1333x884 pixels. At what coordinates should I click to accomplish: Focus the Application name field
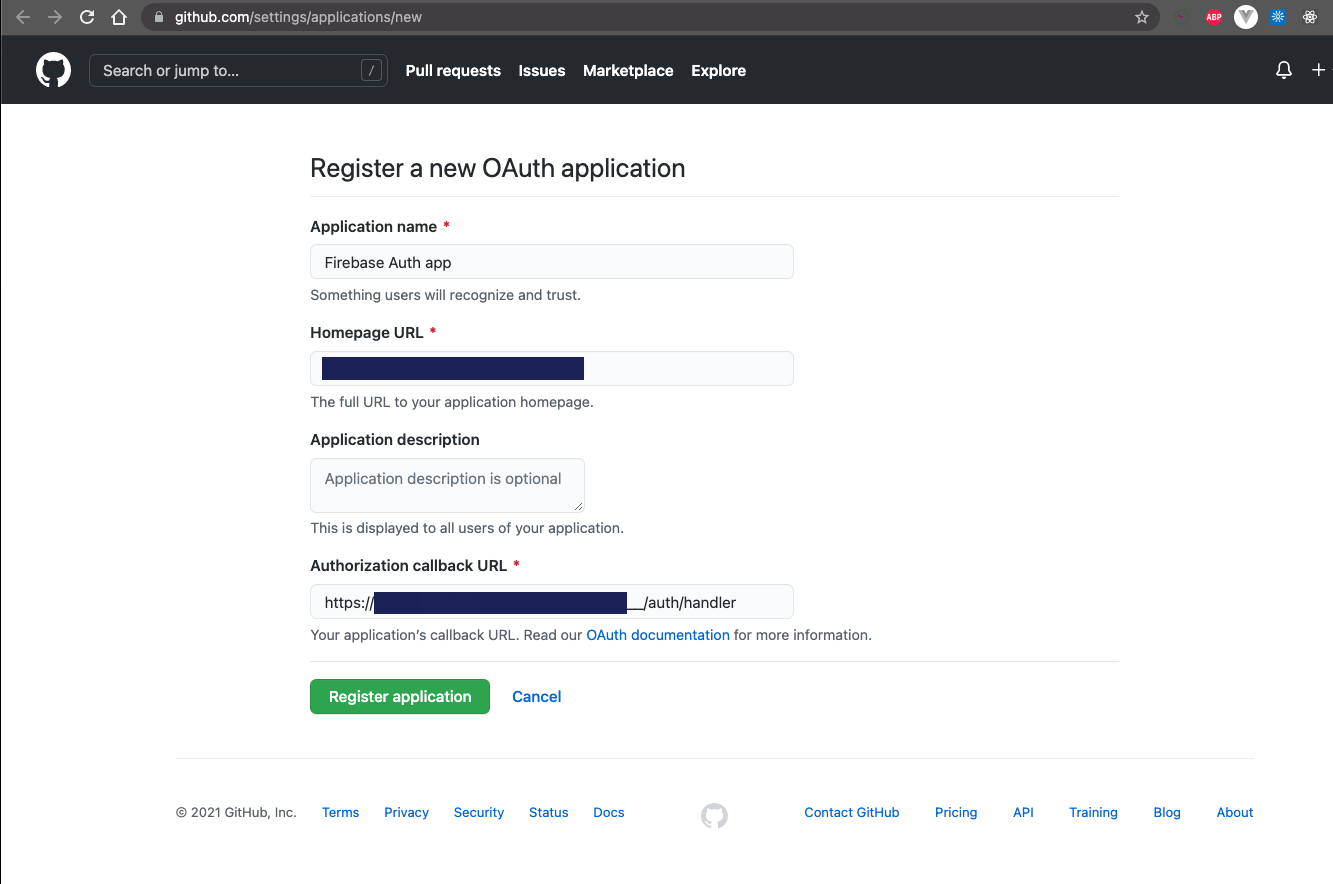click(551, 262)
